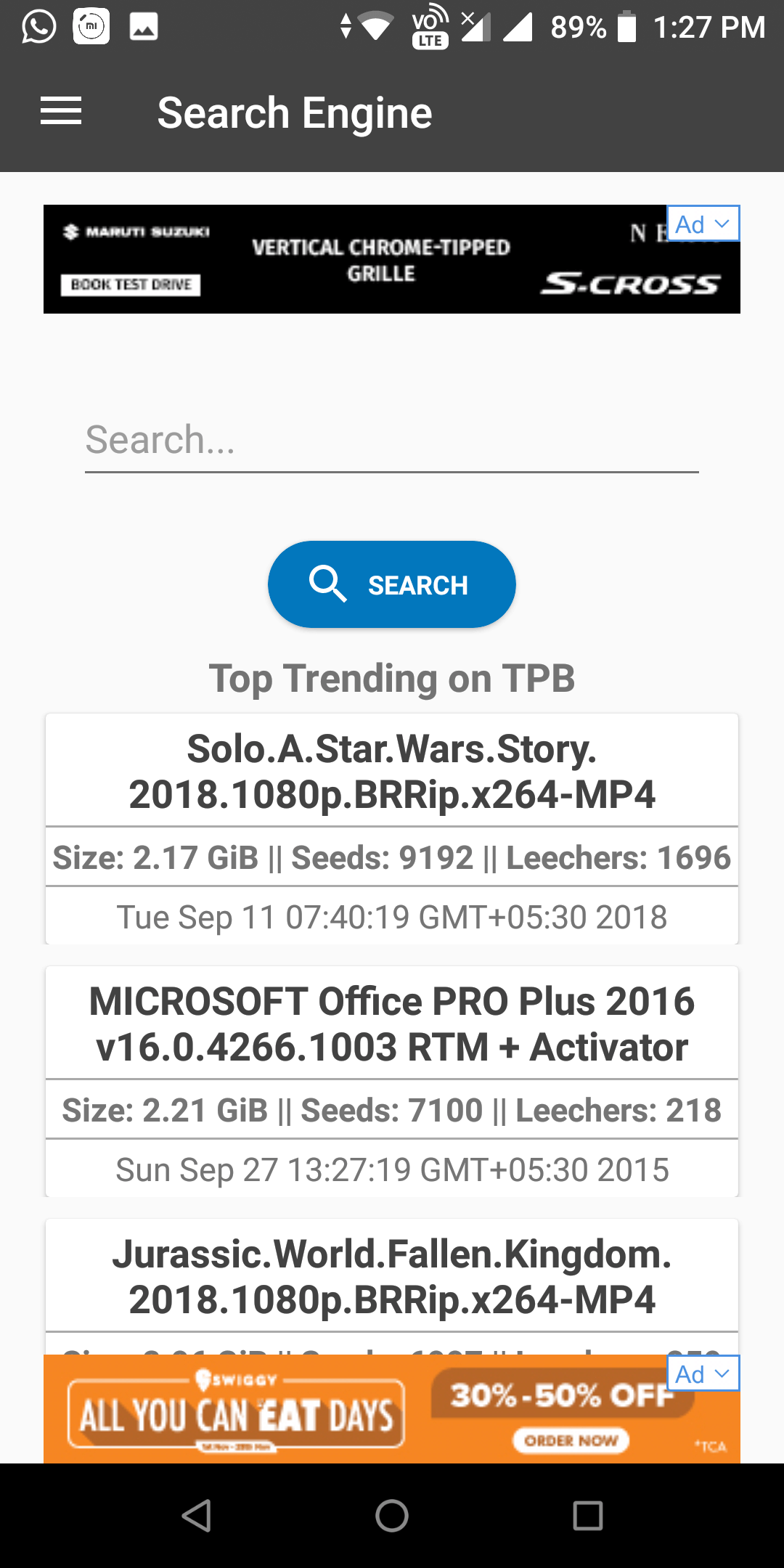Tap the Wi-Fi signal icon in status bar
This screenshot has width=784, height=1568.
375,27
